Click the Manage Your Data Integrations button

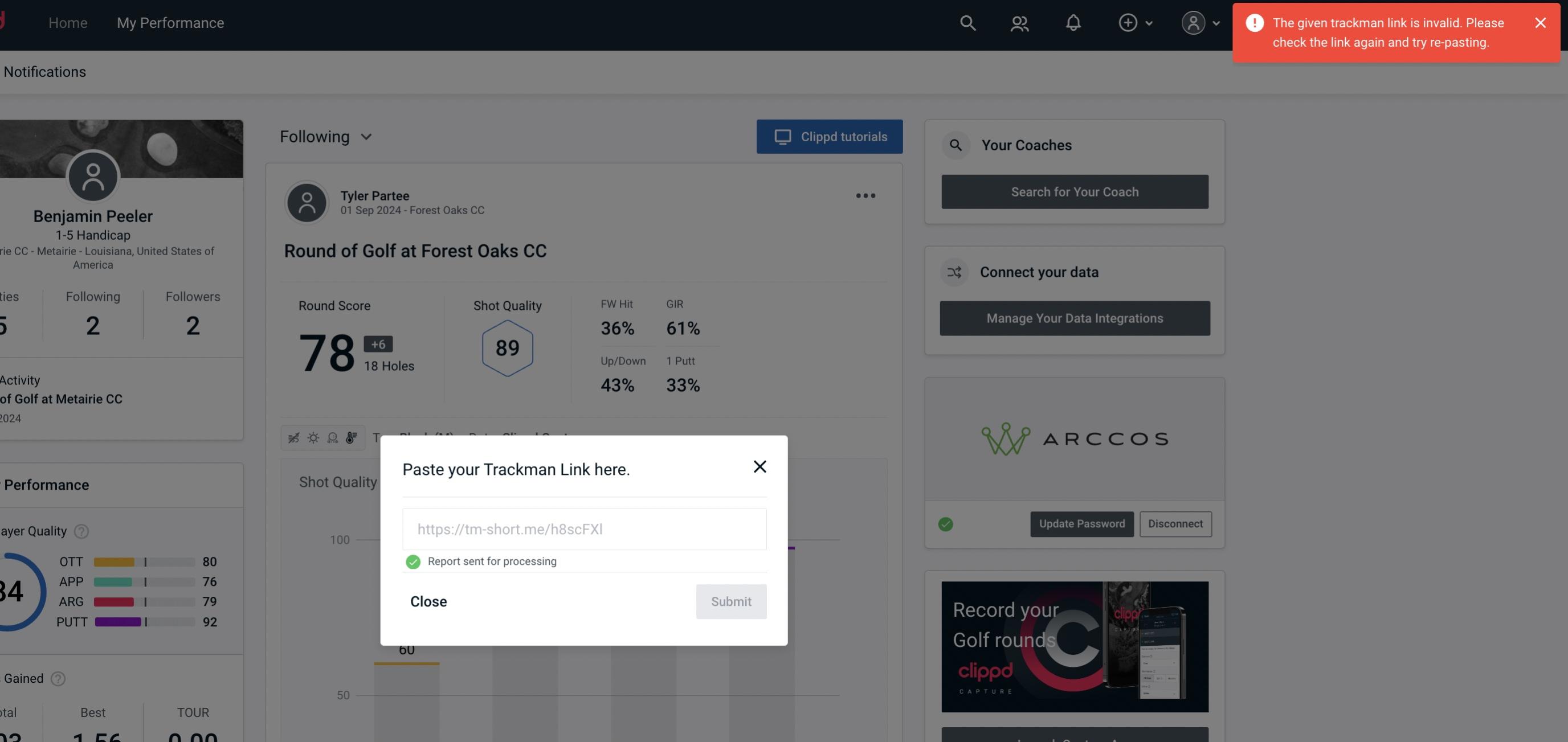[1075, 318]
